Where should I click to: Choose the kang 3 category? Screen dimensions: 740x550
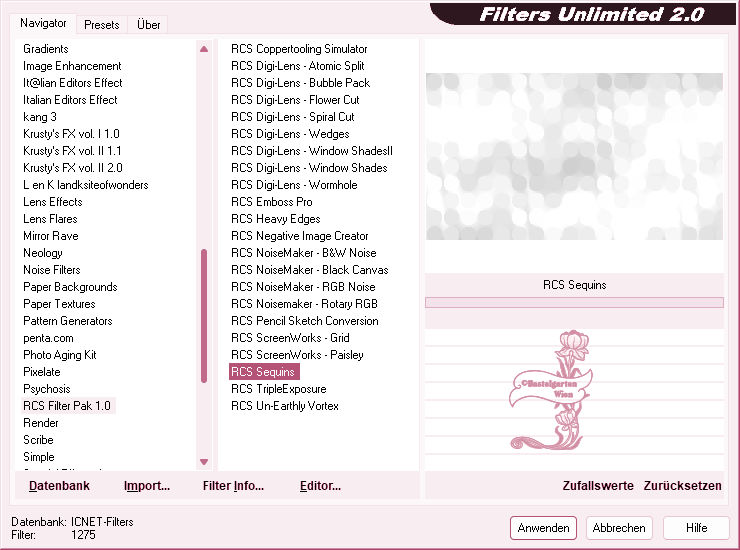(x=40, y=117)
